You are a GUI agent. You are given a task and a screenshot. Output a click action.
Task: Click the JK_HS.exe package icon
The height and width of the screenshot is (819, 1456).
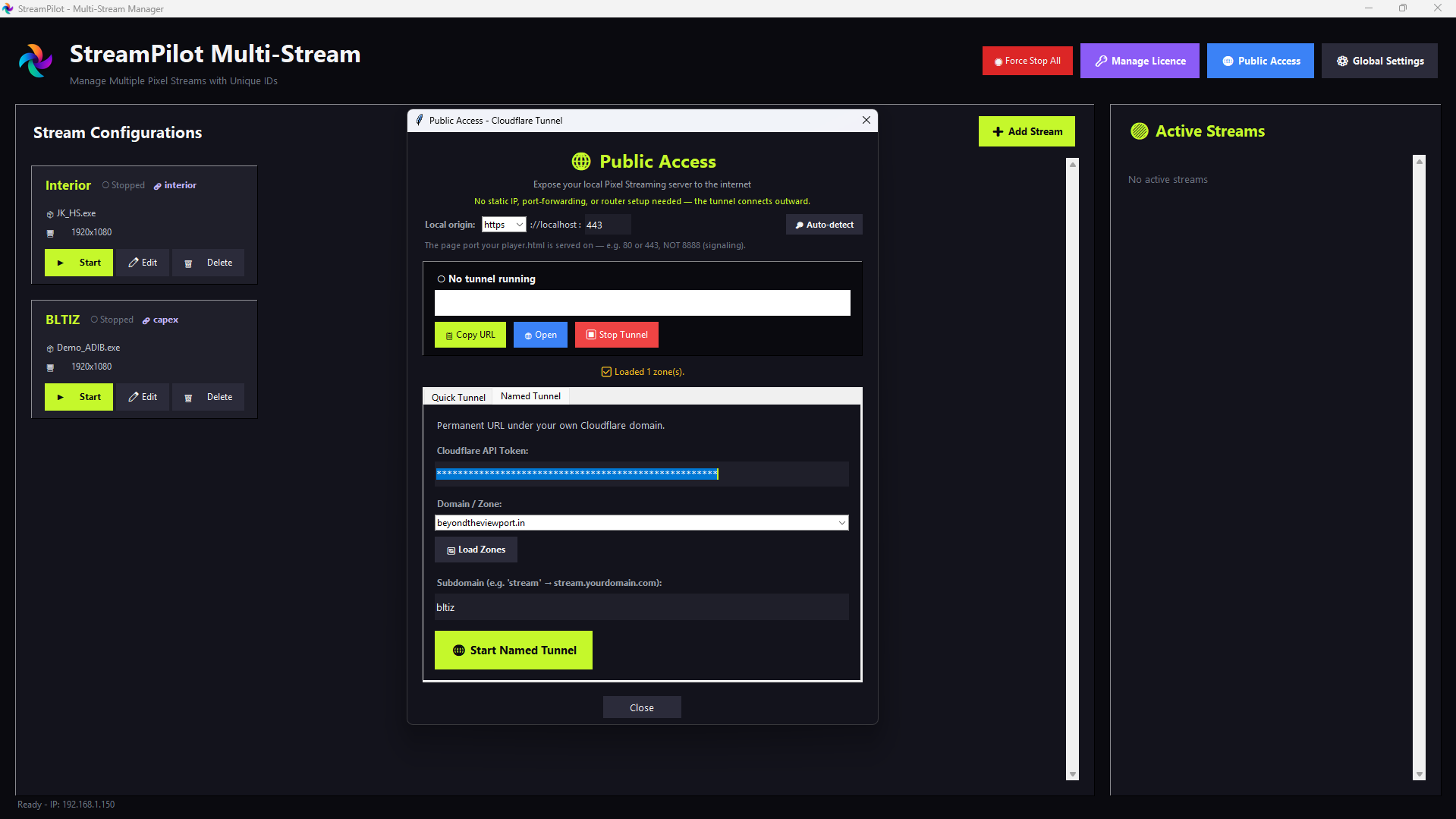click(50, 214)
